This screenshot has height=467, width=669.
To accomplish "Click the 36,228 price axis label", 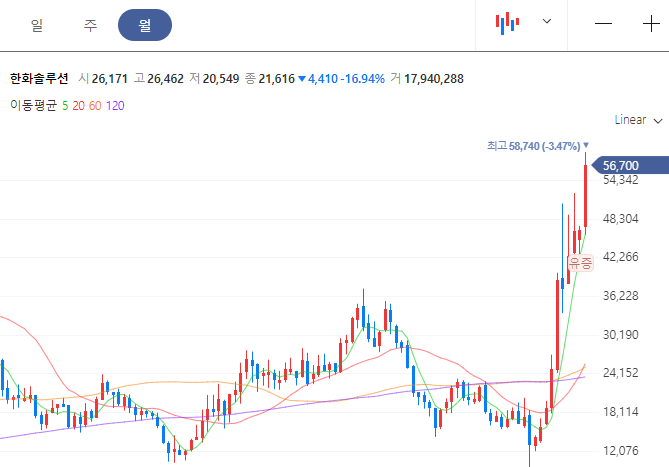I will [620, 296].
